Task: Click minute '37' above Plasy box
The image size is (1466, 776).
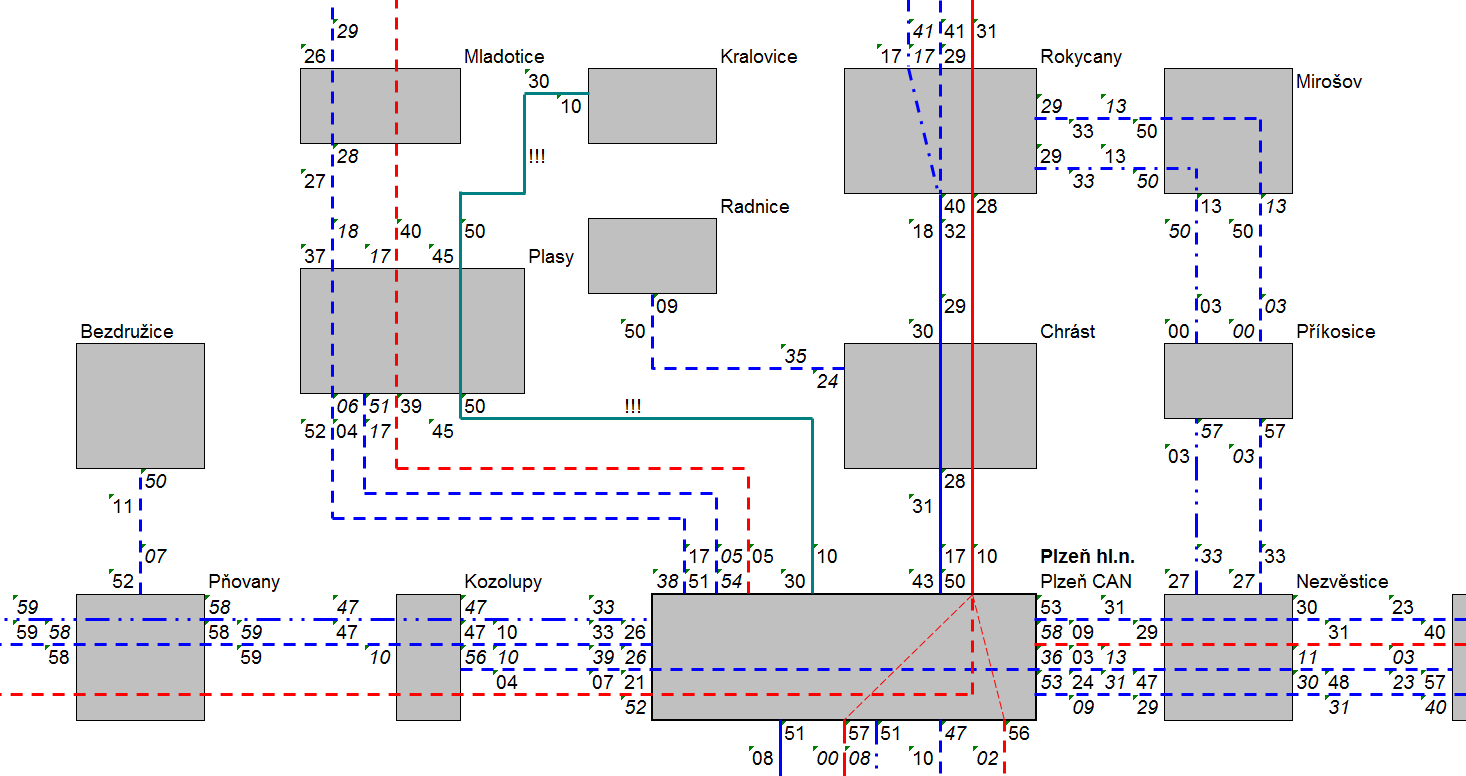Action: 315,257
